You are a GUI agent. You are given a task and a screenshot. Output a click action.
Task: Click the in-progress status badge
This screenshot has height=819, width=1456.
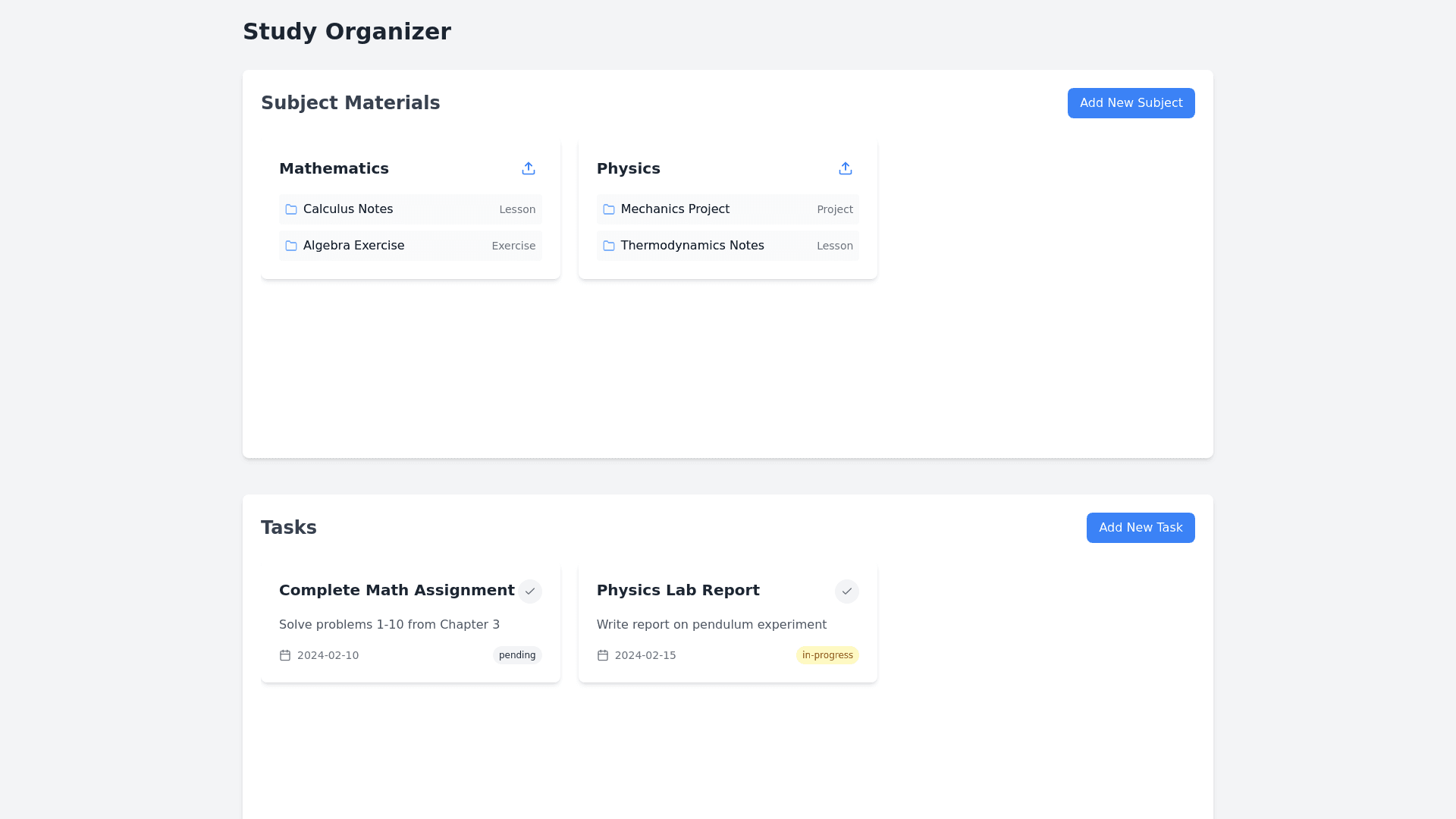[x=827, y=655]
